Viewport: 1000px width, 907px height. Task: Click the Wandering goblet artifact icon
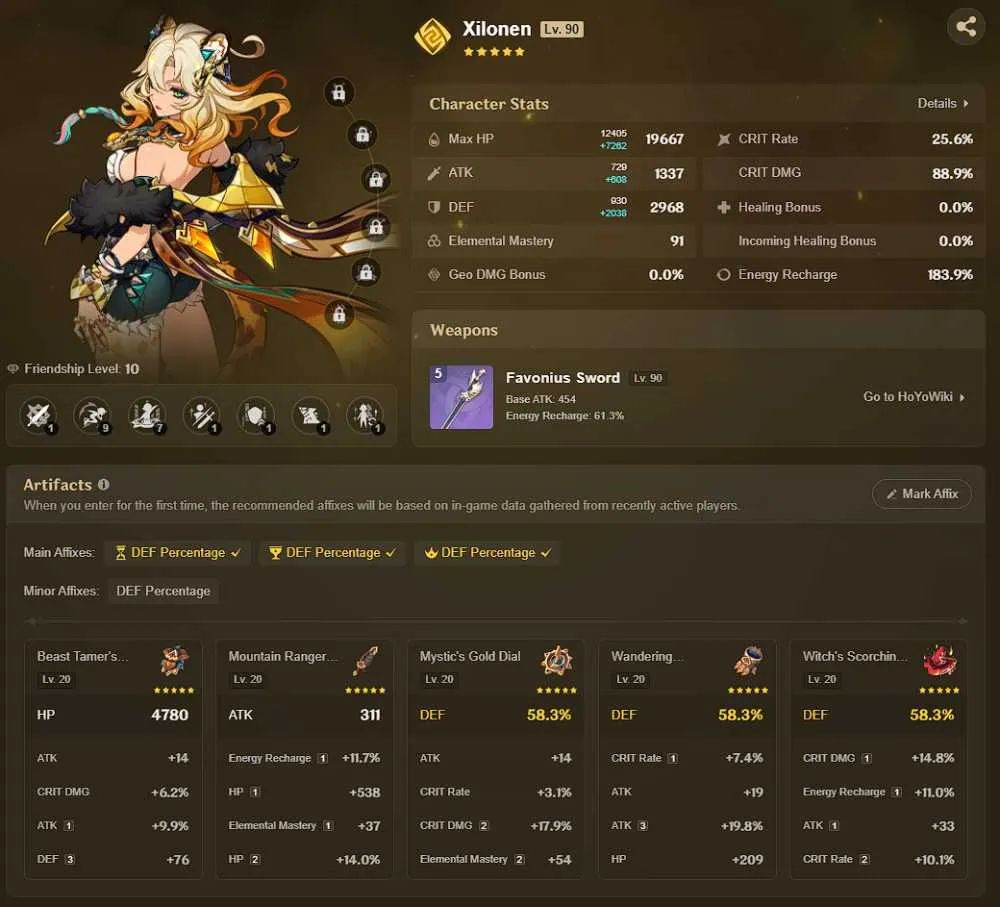(748, 661)
